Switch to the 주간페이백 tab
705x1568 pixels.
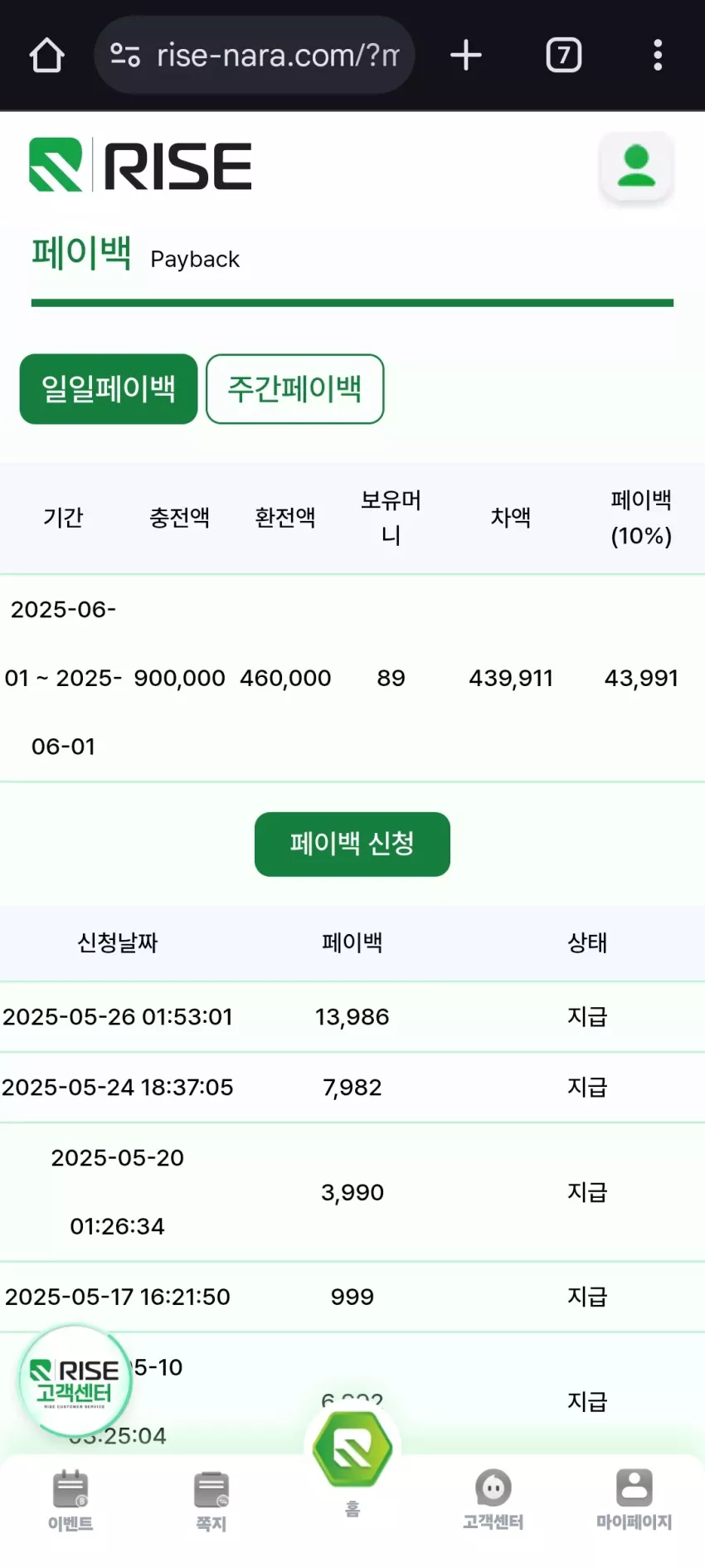point(294,389)
